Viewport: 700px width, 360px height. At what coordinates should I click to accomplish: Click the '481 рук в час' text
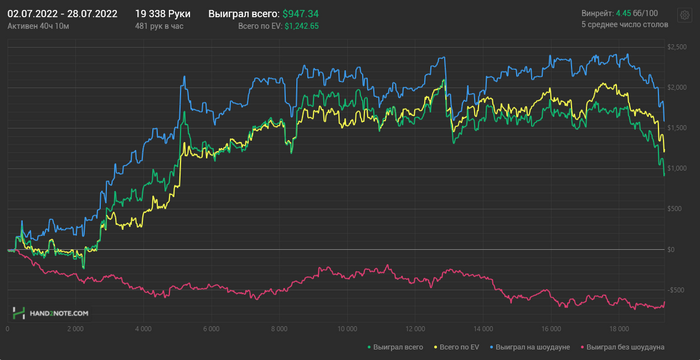(159, 25)
